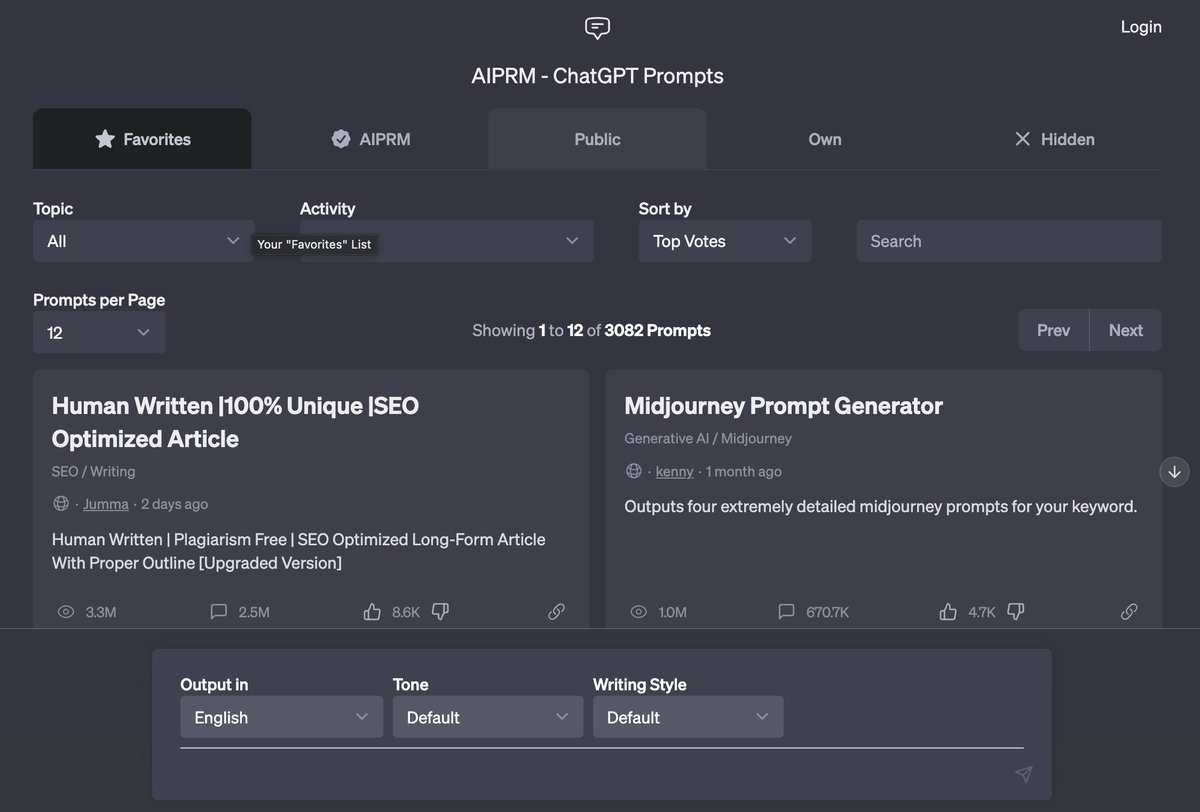Change Prompts per Page dropdown
The width and height of the screenshot is (1200, 812).
click(99, 332)
